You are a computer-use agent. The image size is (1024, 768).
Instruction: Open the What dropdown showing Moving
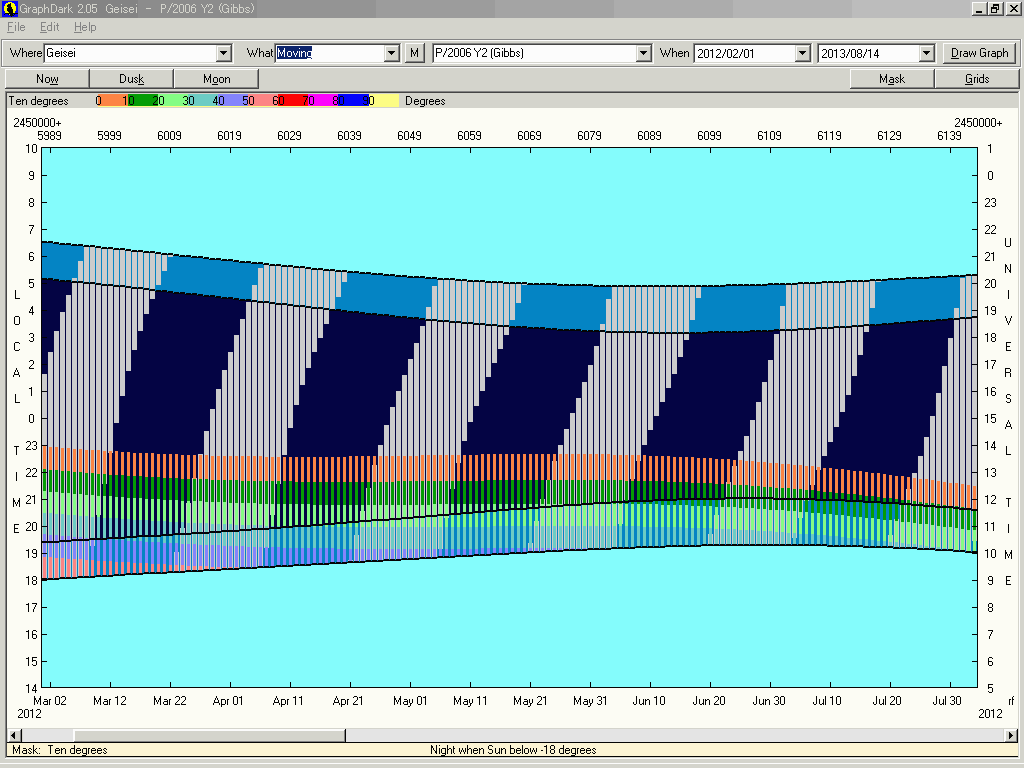[392, 53]
